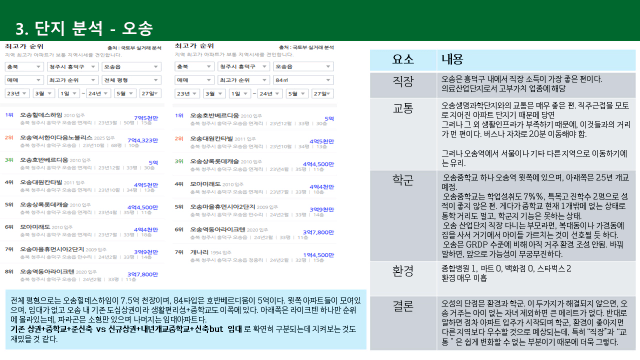Open the 오송읍 dropdown in 전체 평형 panel

point(131,67)
